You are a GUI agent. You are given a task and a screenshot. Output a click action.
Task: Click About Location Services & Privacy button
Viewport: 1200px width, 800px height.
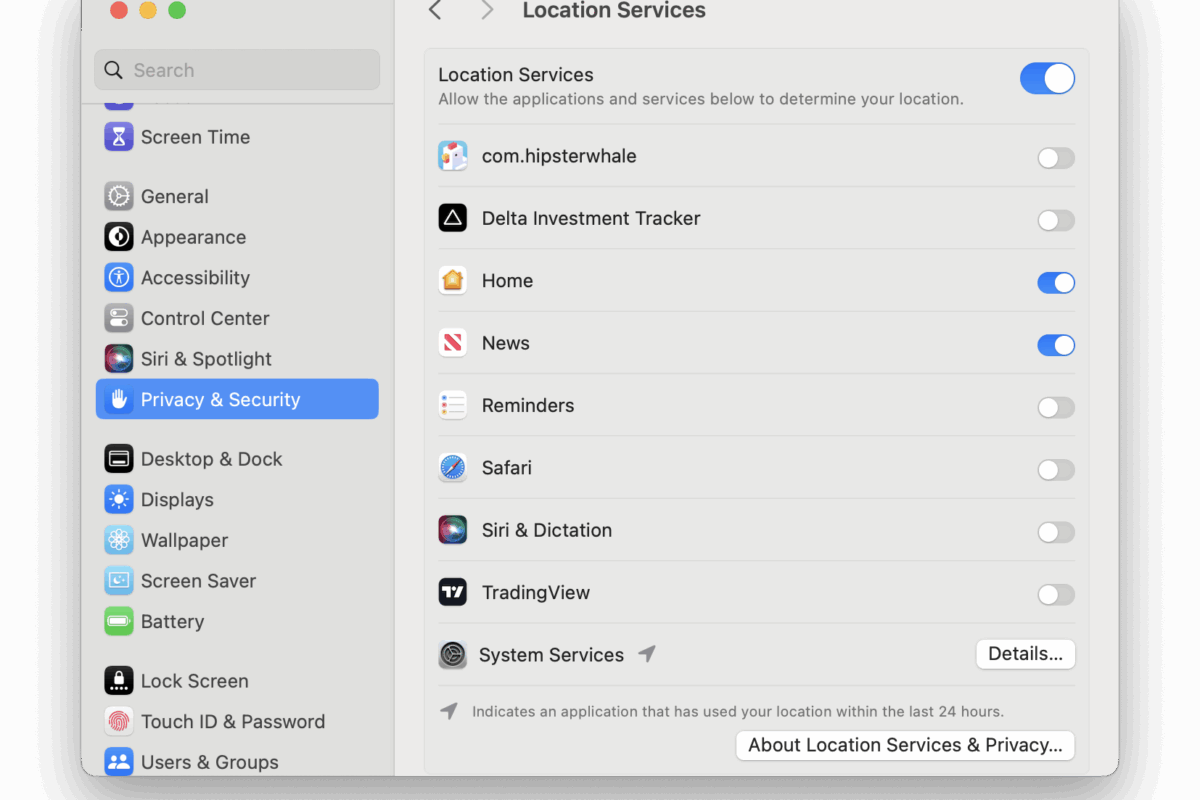click(x=905, y=745)
